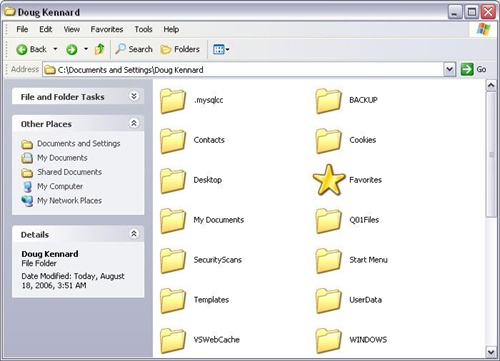Select the Desktop folder icon
Screen dimensions: 500x361
173,181
